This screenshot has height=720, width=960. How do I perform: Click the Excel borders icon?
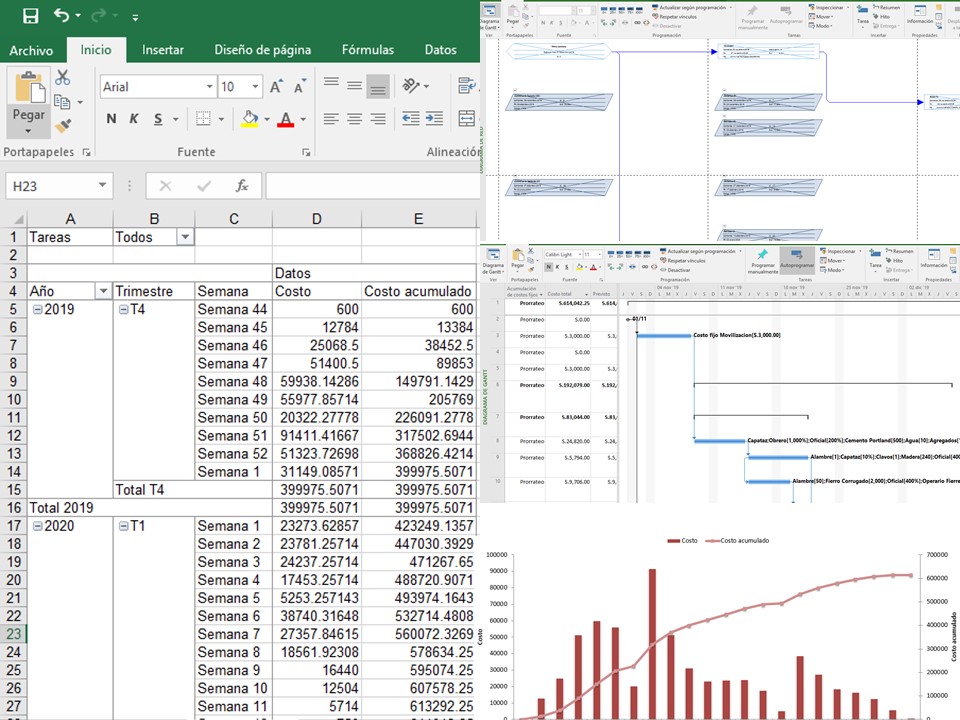203,119
